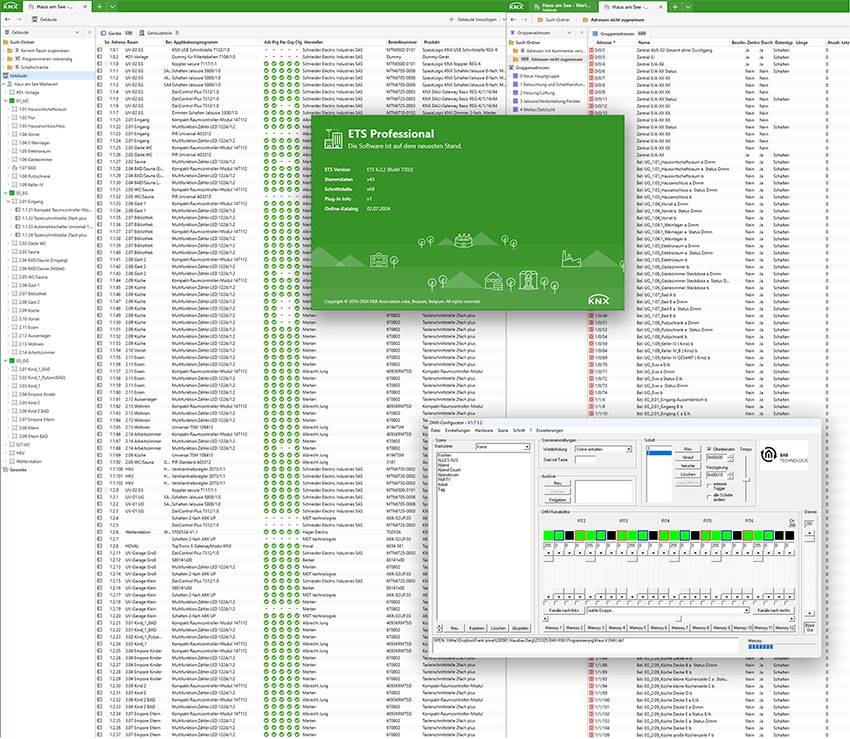Image resolution: width=850 pixels, height=739 pixels.
Task: Collapse the 02_EG tree node
Action: (6, 193)
